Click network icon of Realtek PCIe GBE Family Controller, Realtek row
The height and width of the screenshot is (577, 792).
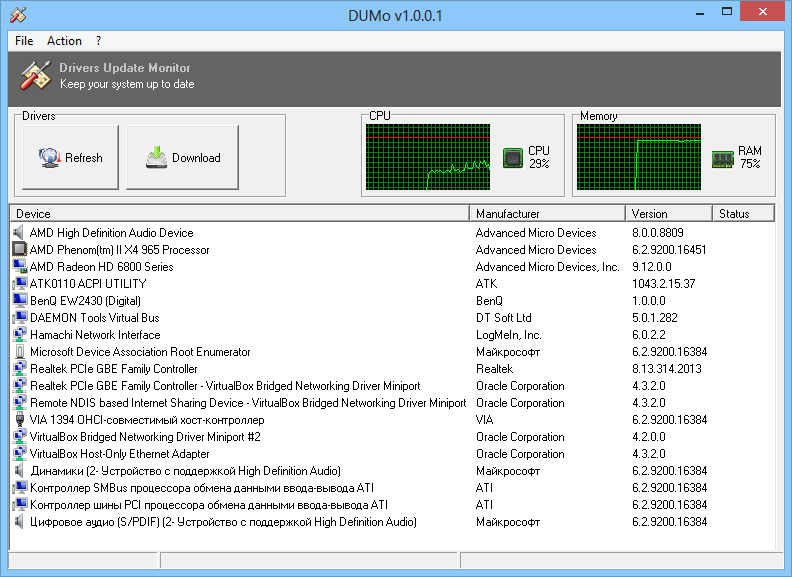tap(19, 368)
